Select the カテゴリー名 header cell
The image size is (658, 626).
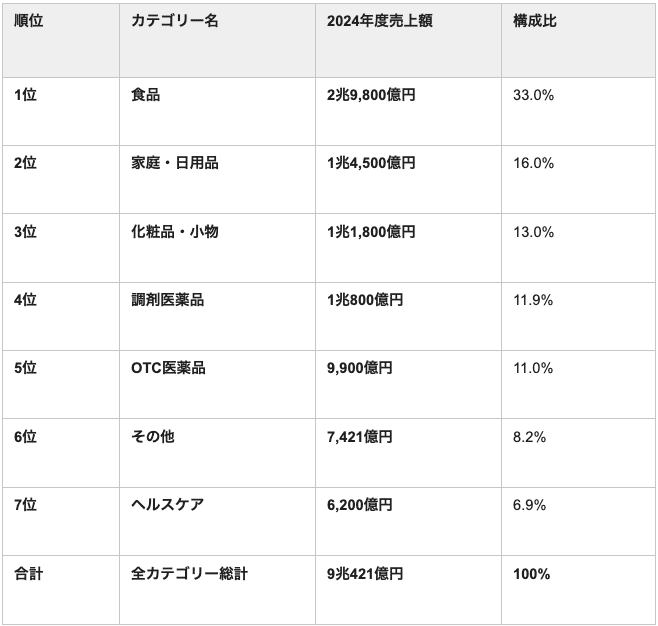pyautogui.click(x=217, y=40)
